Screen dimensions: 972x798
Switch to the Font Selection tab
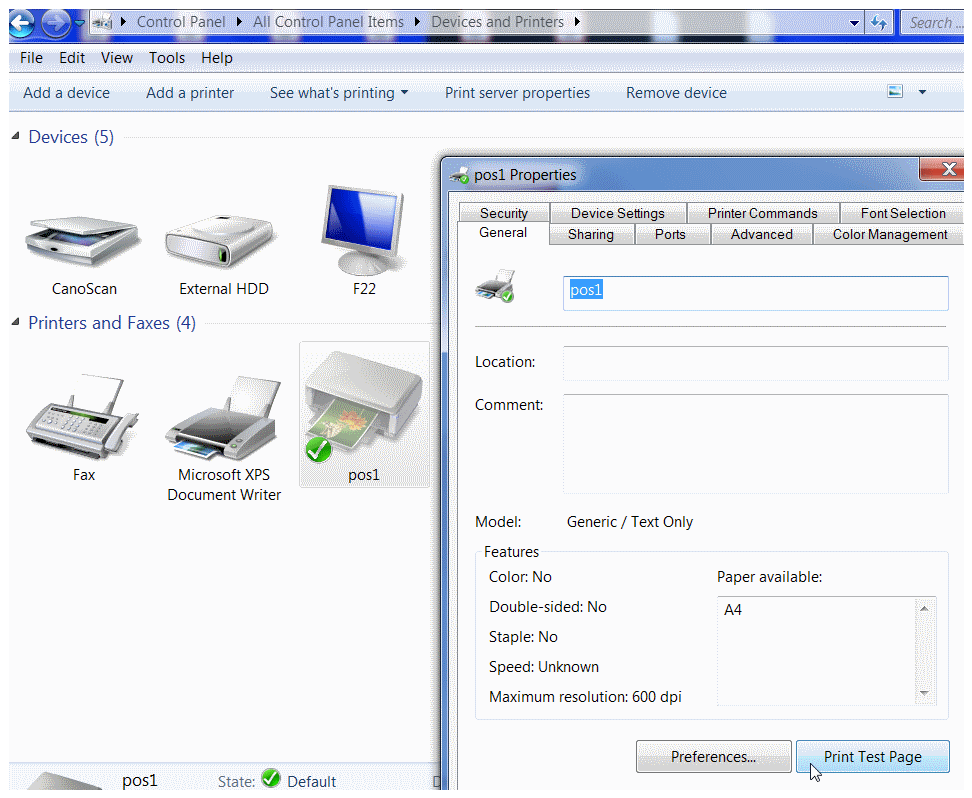[x=902, y=213]
